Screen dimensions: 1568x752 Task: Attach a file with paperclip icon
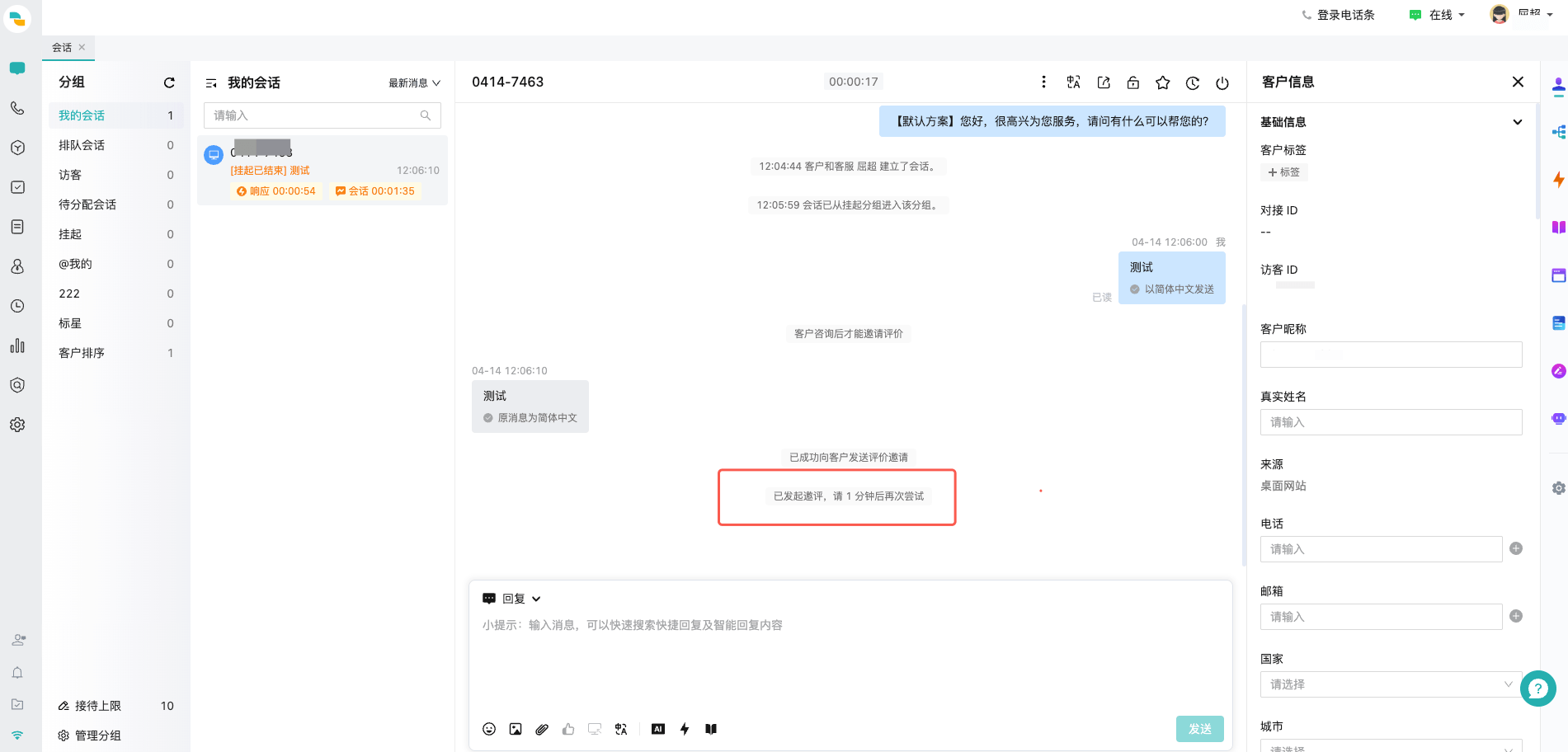(x=542, y=729)
